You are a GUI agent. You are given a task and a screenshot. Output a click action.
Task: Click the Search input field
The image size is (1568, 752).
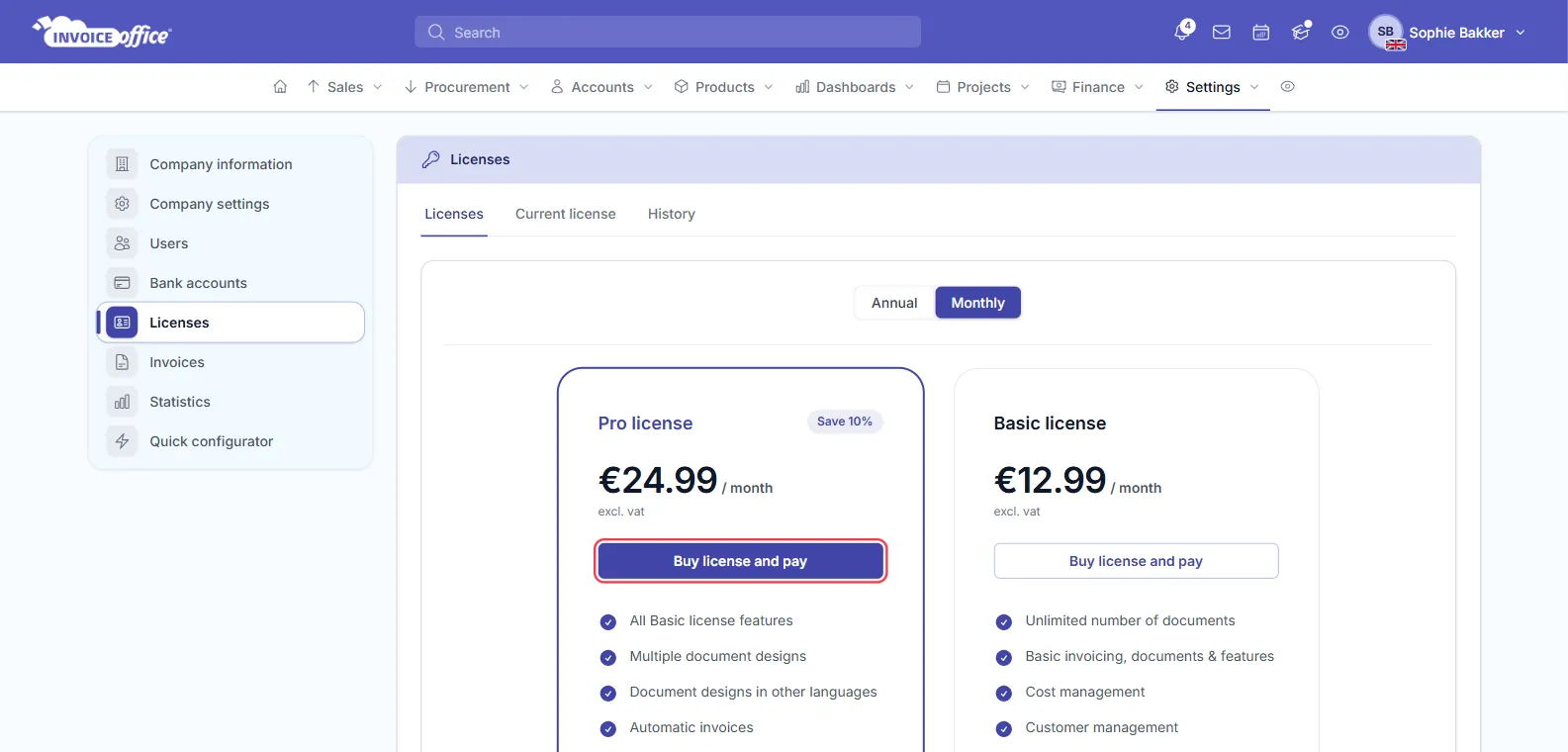[x=668, y=32]
